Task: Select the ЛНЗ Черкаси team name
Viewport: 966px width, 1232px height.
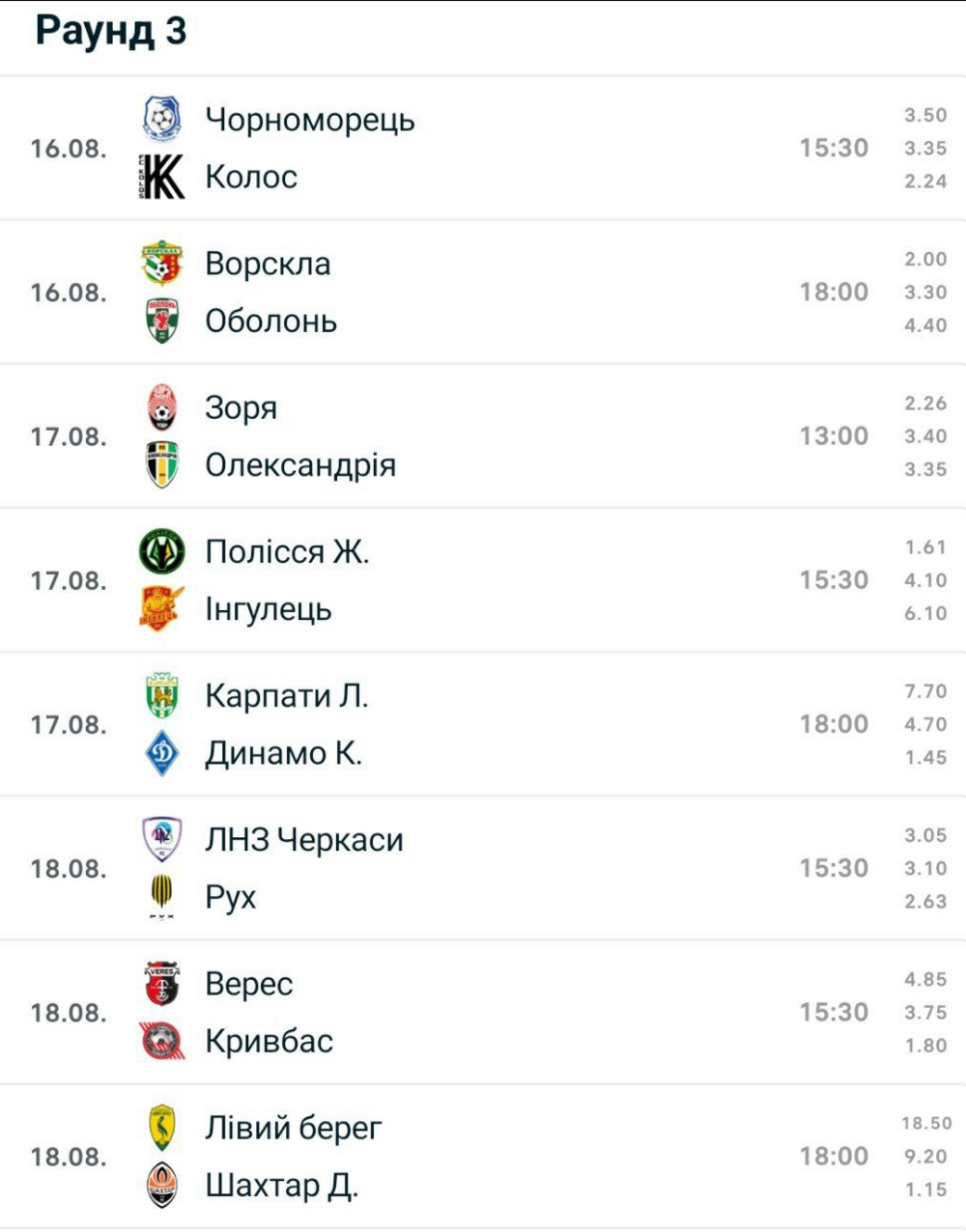Action: [304, 840]
